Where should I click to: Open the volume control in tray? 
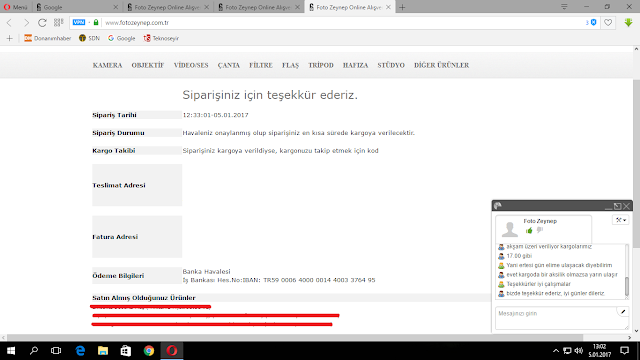[578, 351]
